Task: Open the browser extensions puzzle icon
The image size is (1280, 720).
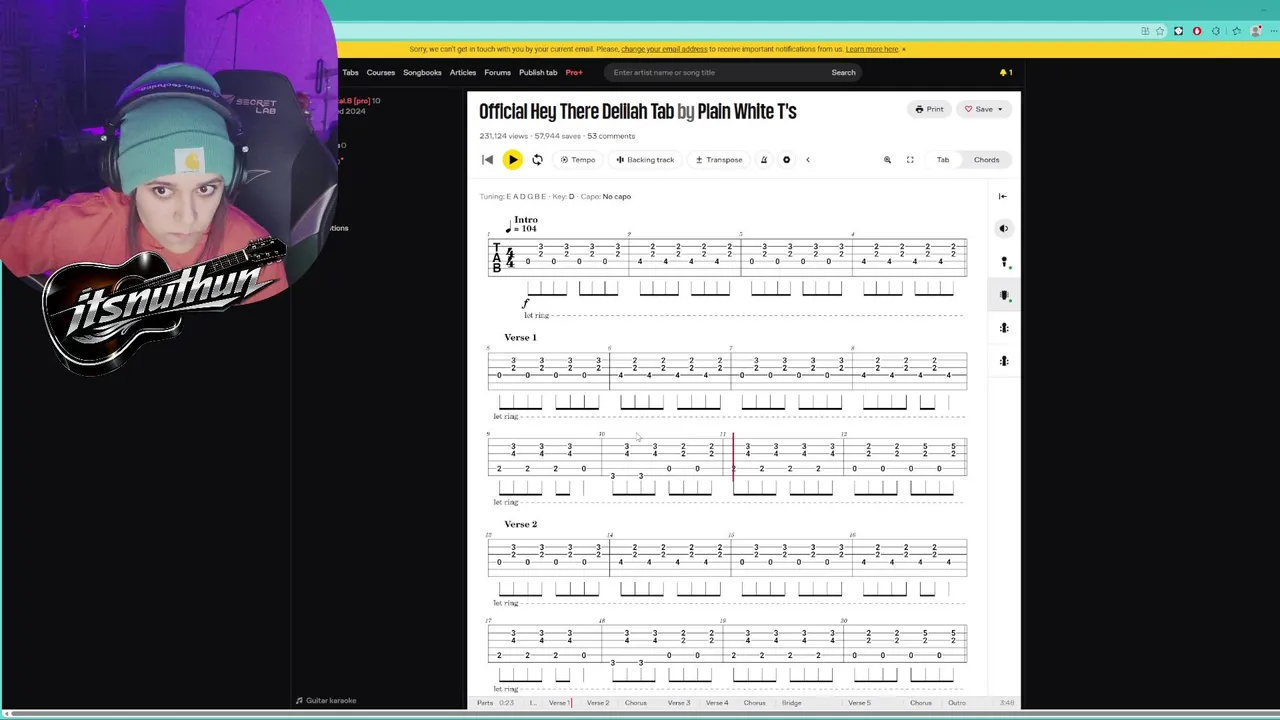Action: coord(1216,31)
